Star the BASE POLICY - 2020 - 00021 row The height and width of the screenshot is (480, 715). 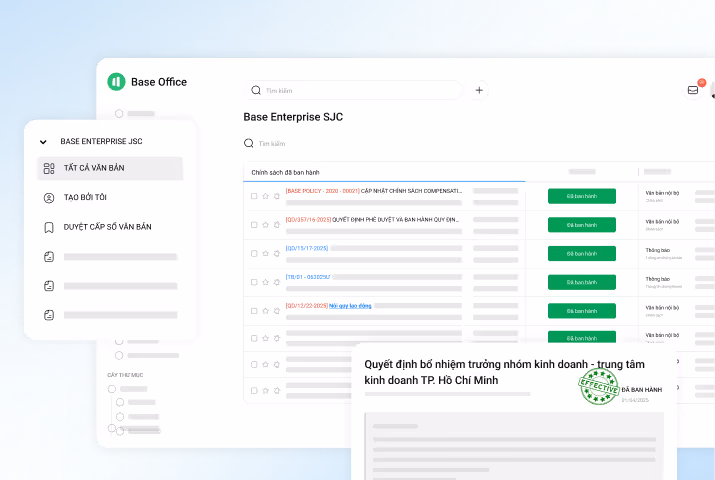[265, 196]
